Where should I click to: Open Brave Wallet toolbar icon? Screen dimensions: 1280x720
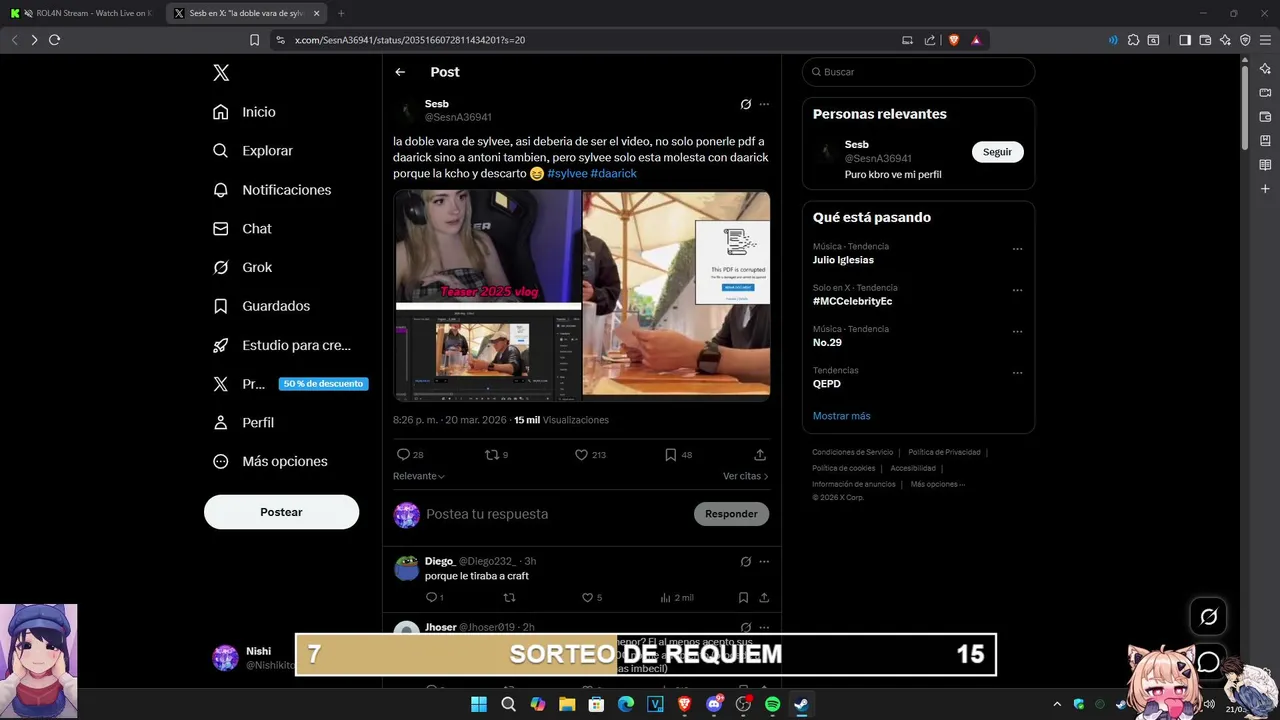(x=1205, y=40)
